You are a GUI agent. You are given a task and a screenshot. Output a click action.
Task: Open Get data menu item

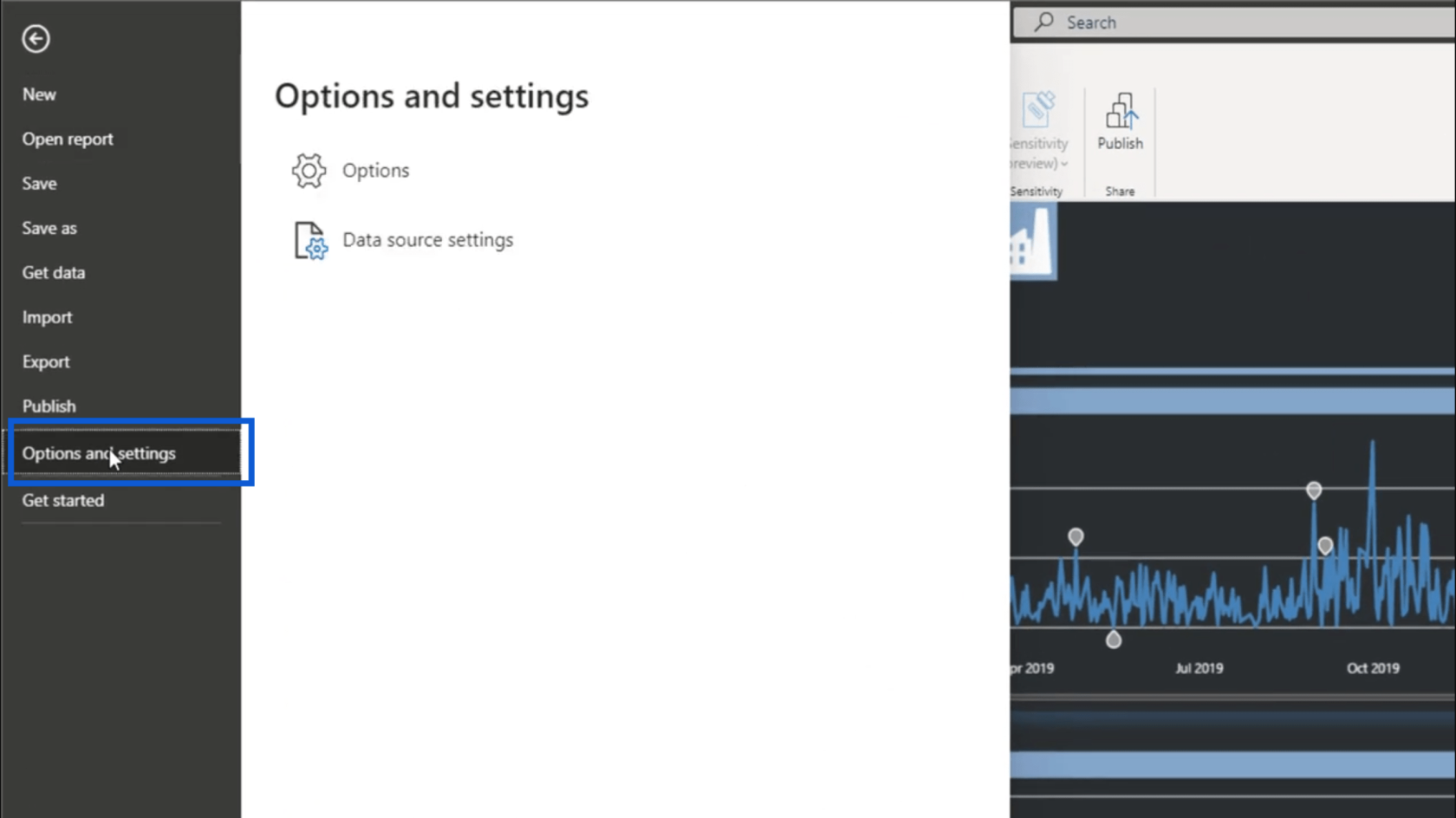[x=54, y=273]
